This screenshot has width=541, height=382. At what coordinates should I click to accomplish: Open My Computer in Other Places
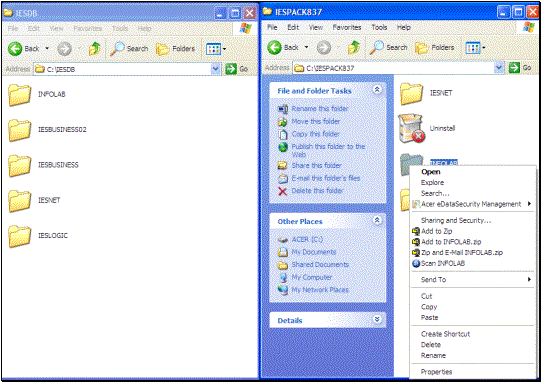tap(312, 277)
